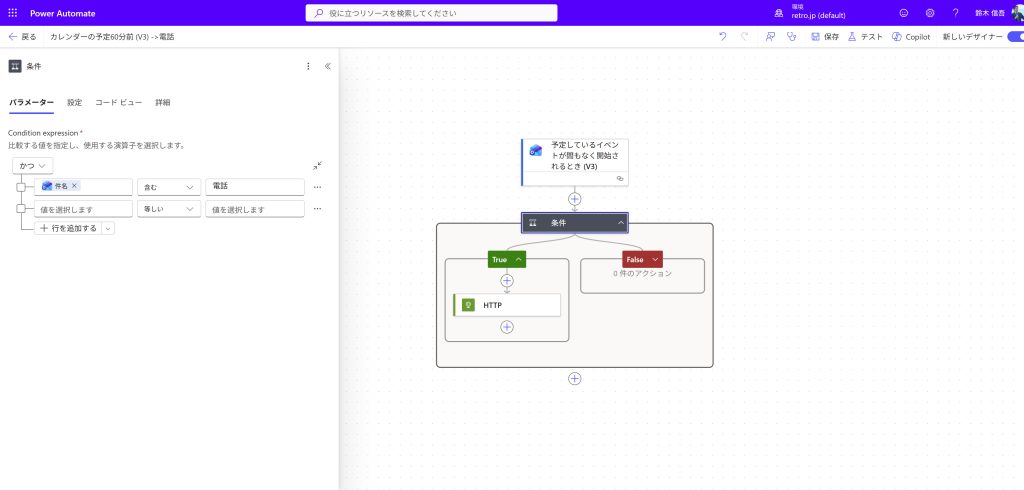1024x490 pixels.
Task: Open the flow checker stethoscope icon
Action: point(791,37)
